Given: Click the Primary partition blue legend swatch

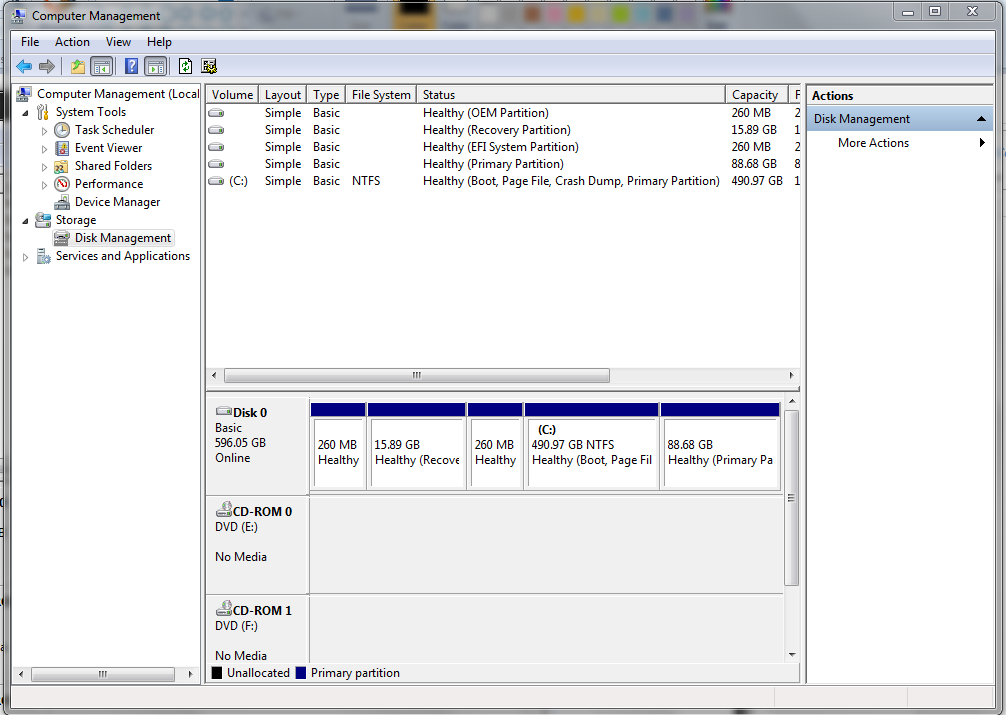Looking at the screenshot, I should (x=301, y=673).
